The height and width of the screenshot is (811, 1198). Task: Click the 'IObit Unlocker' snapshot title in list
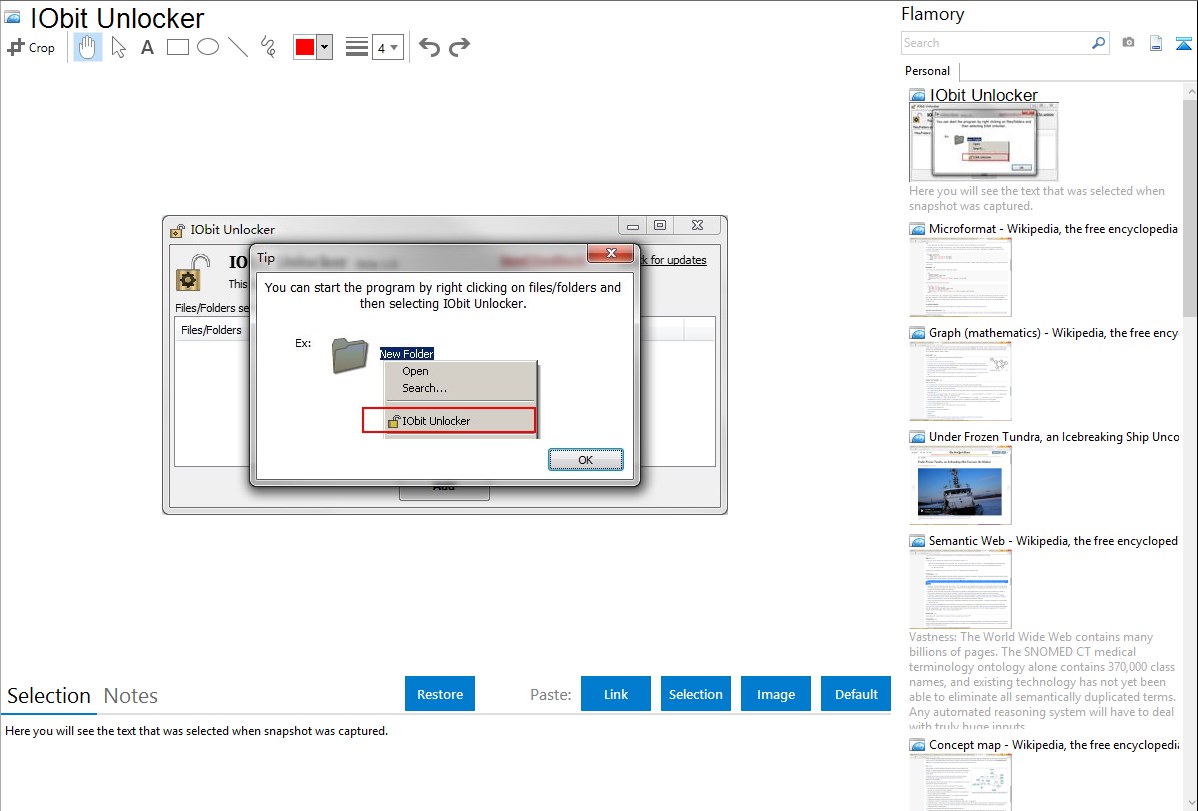click(x=983, y=96)
